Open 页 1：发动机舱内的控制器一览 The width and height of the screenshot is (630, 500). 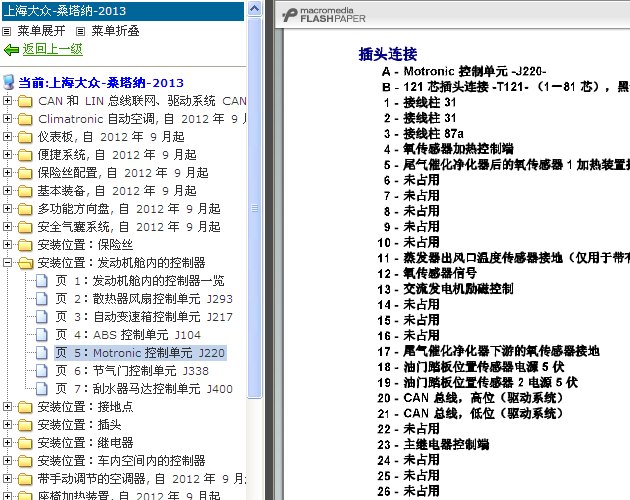coord(140,281)
